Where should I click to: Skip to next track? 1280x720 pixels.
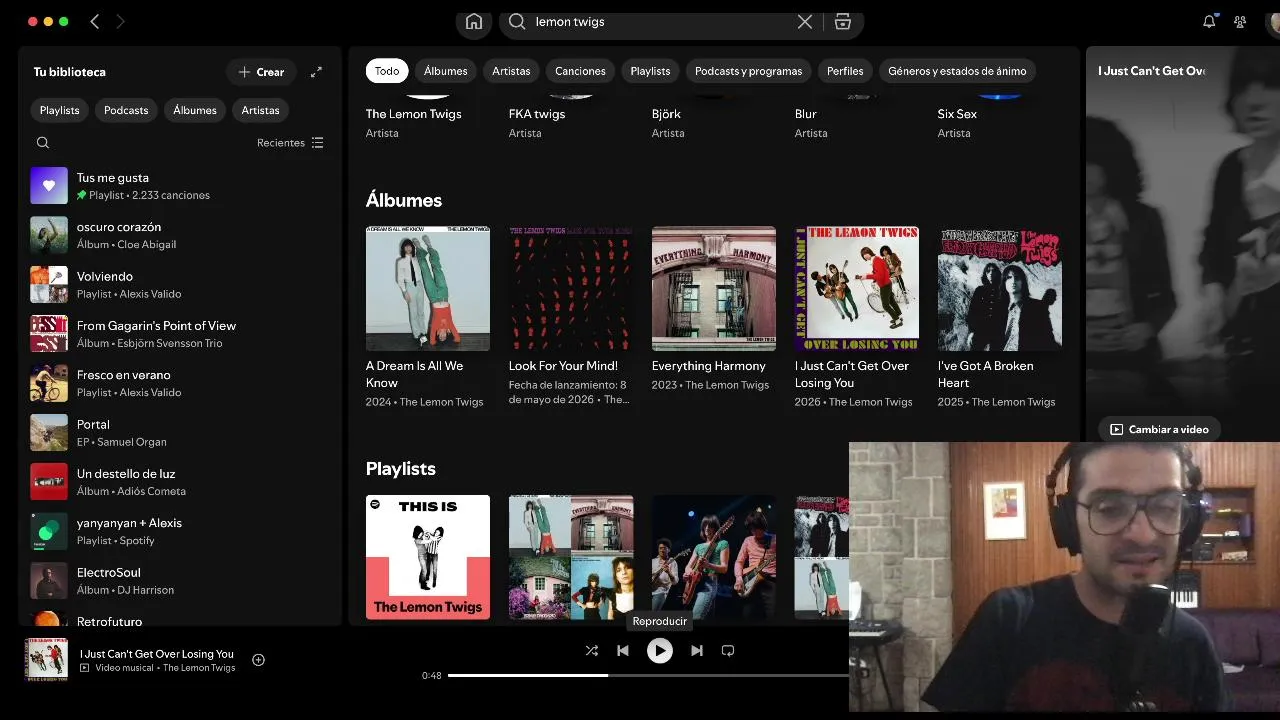(x=697, y=650)
